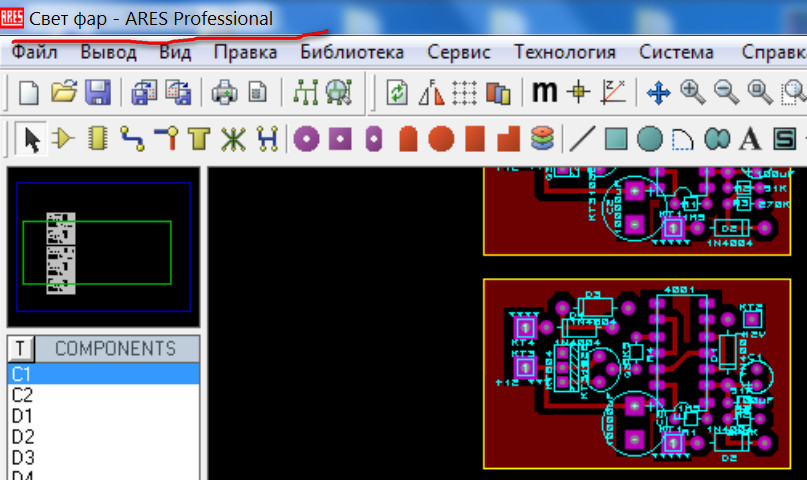The width and height of the screenshot is (807, 480).
Task: Open a layout with the folder icon
Action: pos(64,93)
